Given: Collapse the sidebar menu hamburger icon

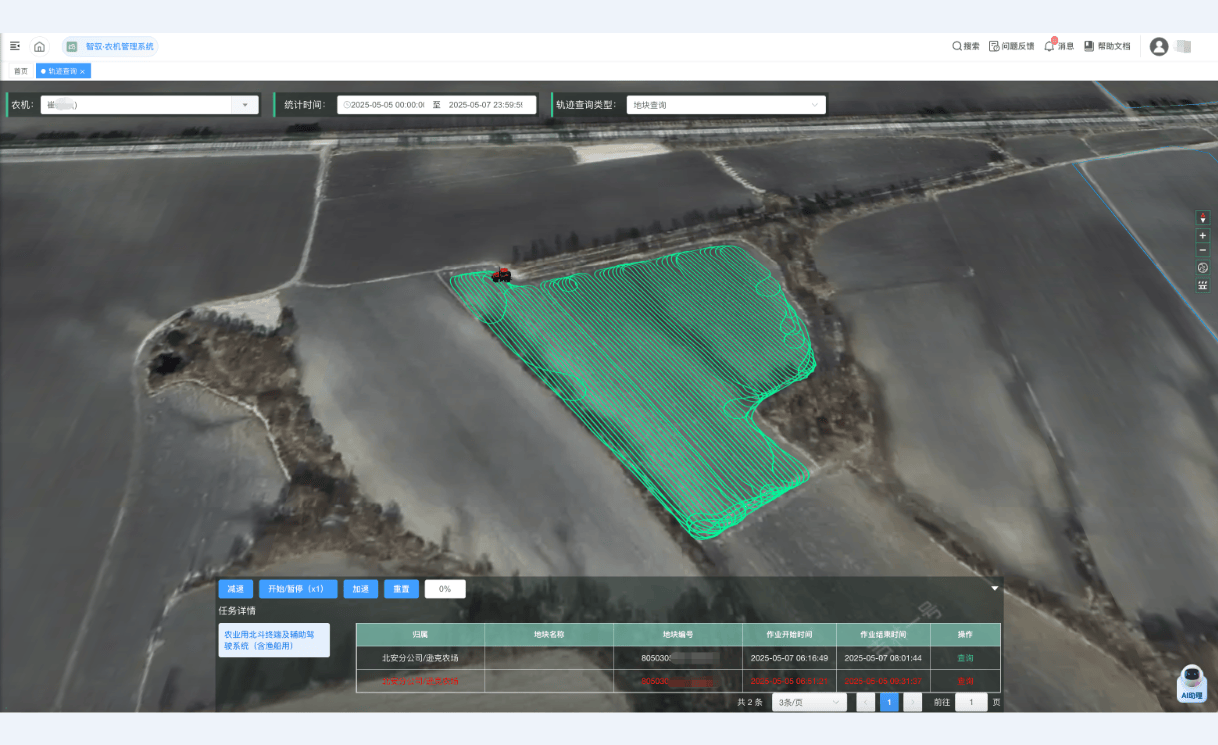Looking at the screenshot, I should pyautogui.click(x=15, y=46).
